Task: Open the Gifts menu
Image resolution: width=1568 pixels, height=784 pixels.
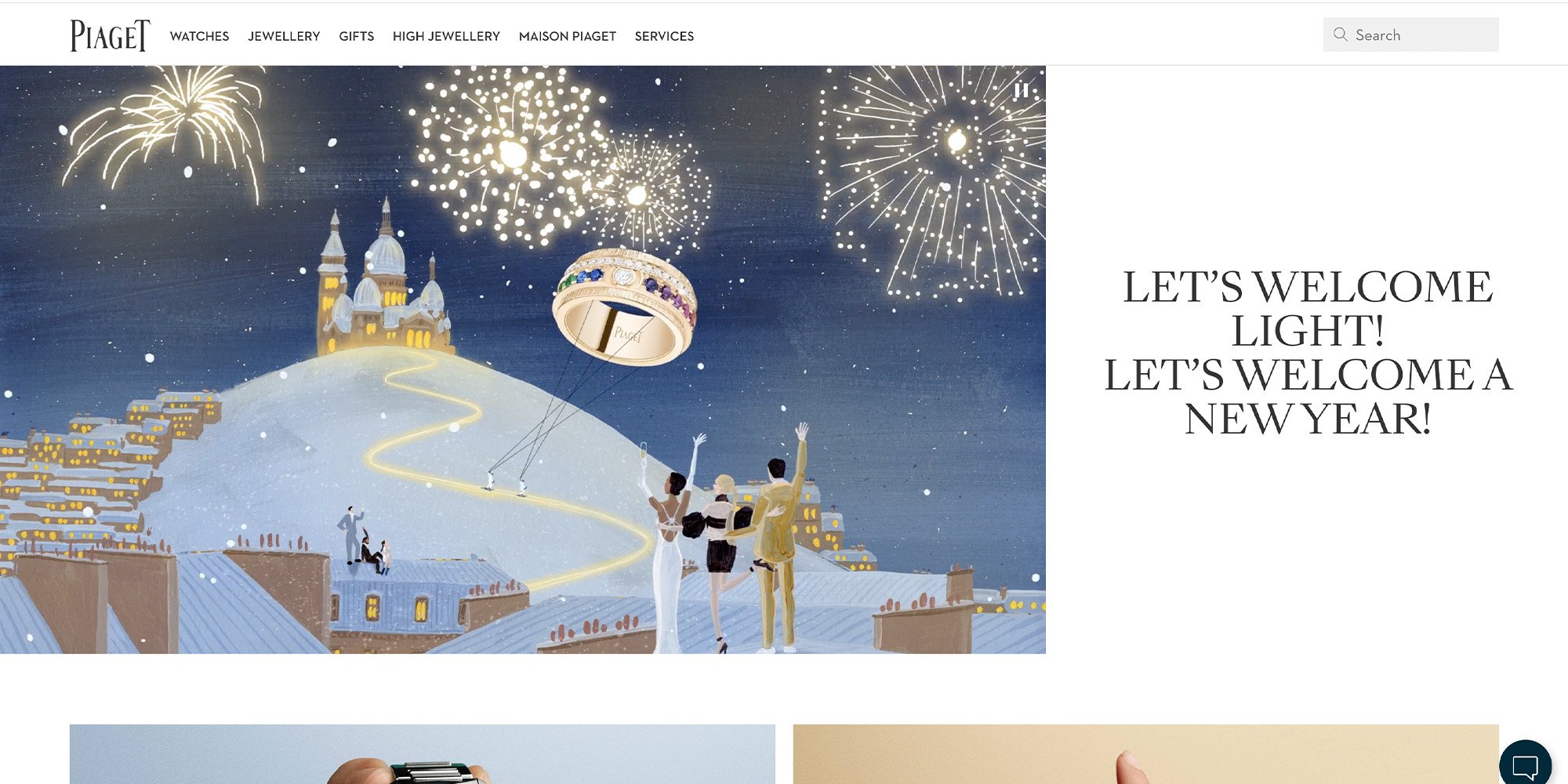Action: click(x=356, y=36)
